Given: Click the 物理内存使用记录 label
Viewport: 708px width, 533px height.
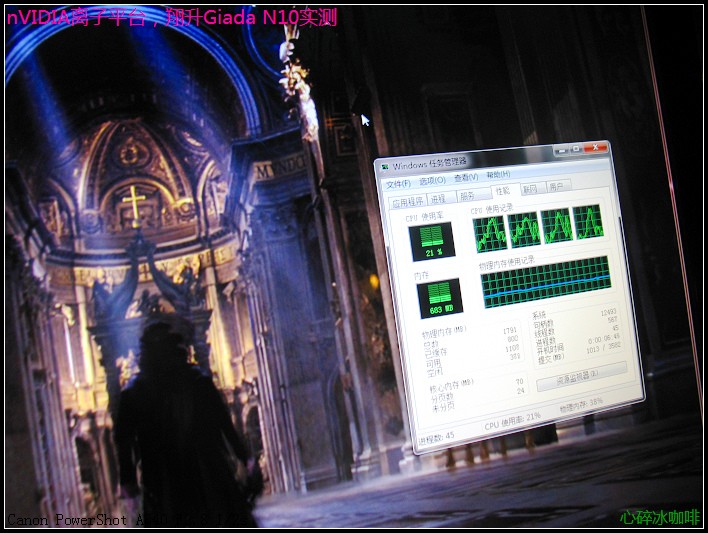Looking at the screenshot, I should click(507, 262).
